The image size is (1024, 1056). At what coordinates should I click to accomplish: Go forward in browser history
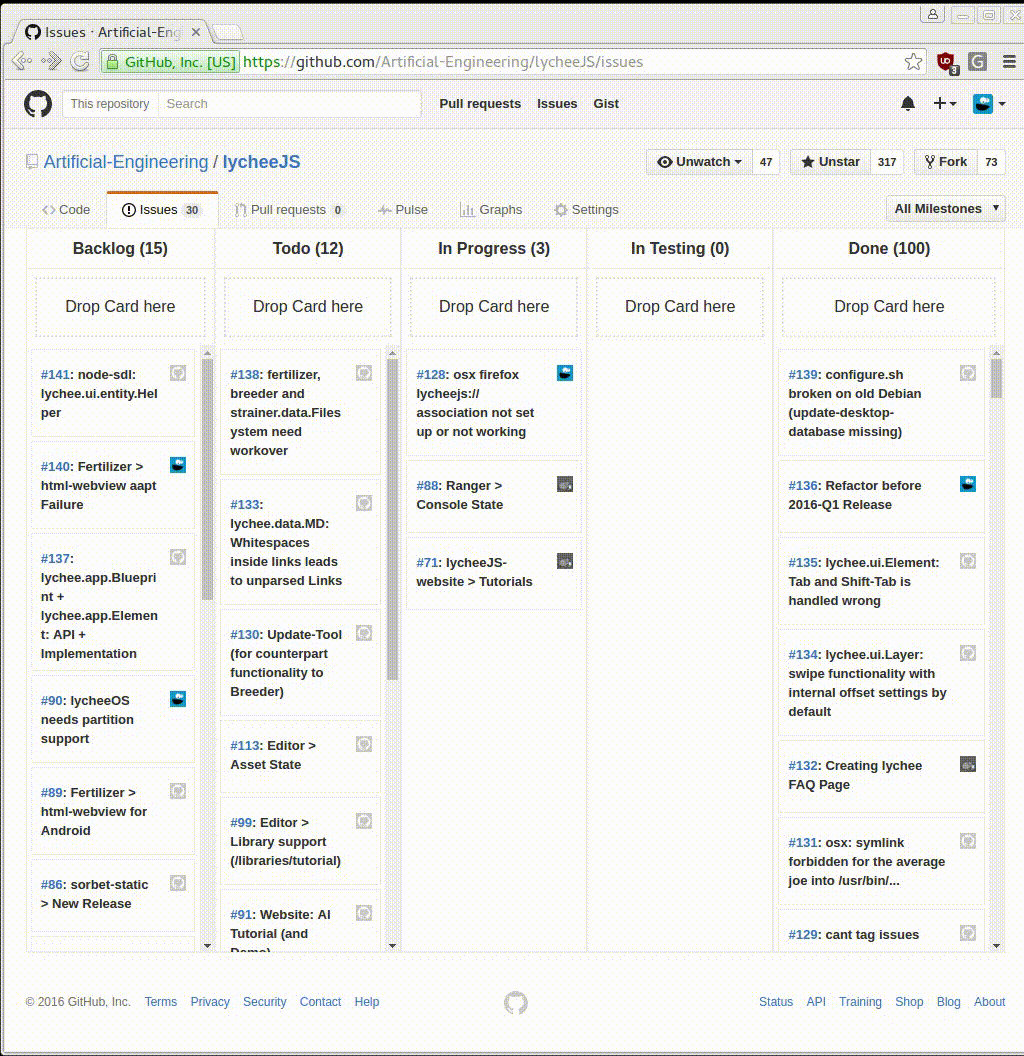pyautogui.click(x=51, y=61)
